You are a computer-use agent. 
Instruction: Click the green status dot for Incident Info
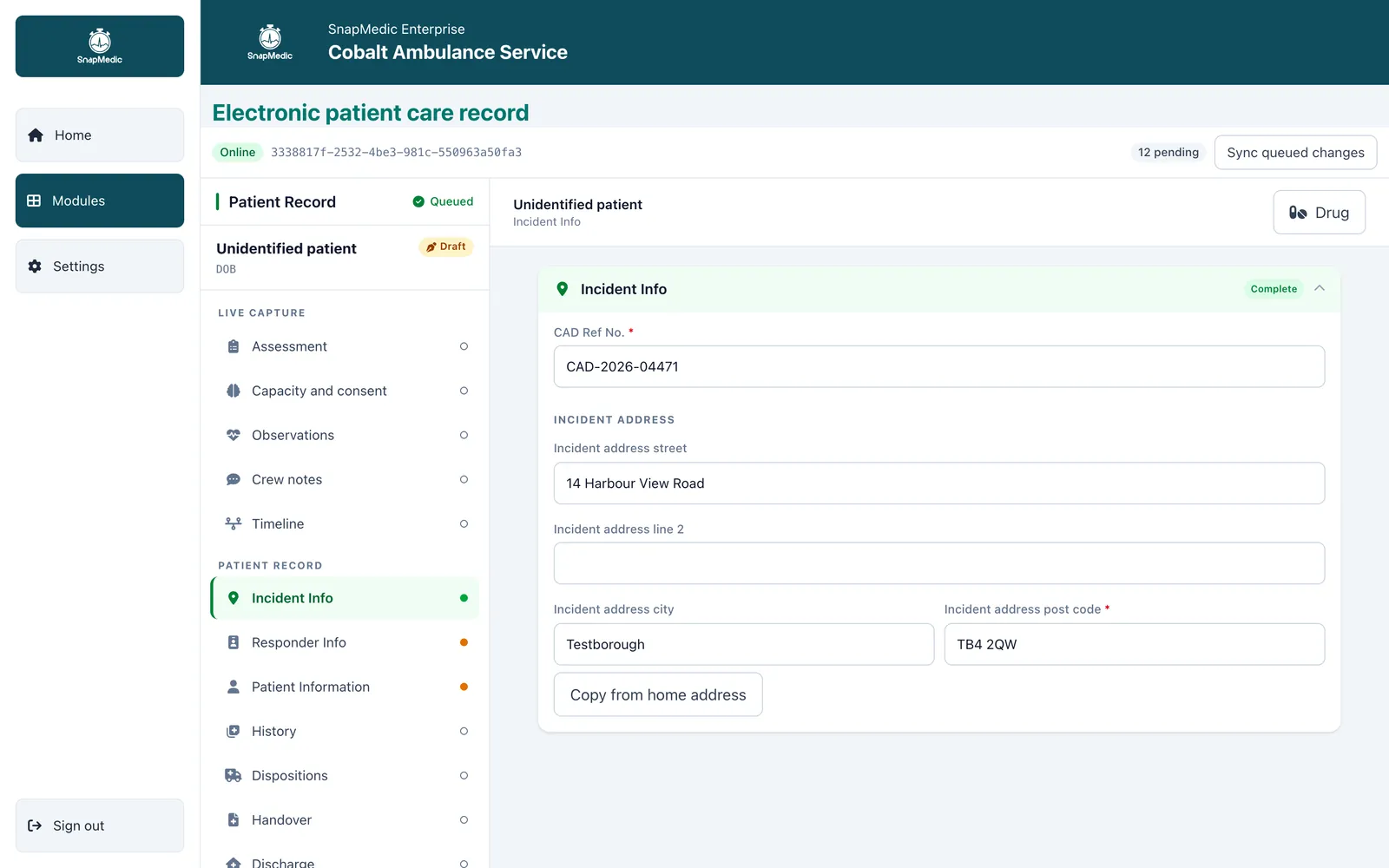tap(464, 598)
